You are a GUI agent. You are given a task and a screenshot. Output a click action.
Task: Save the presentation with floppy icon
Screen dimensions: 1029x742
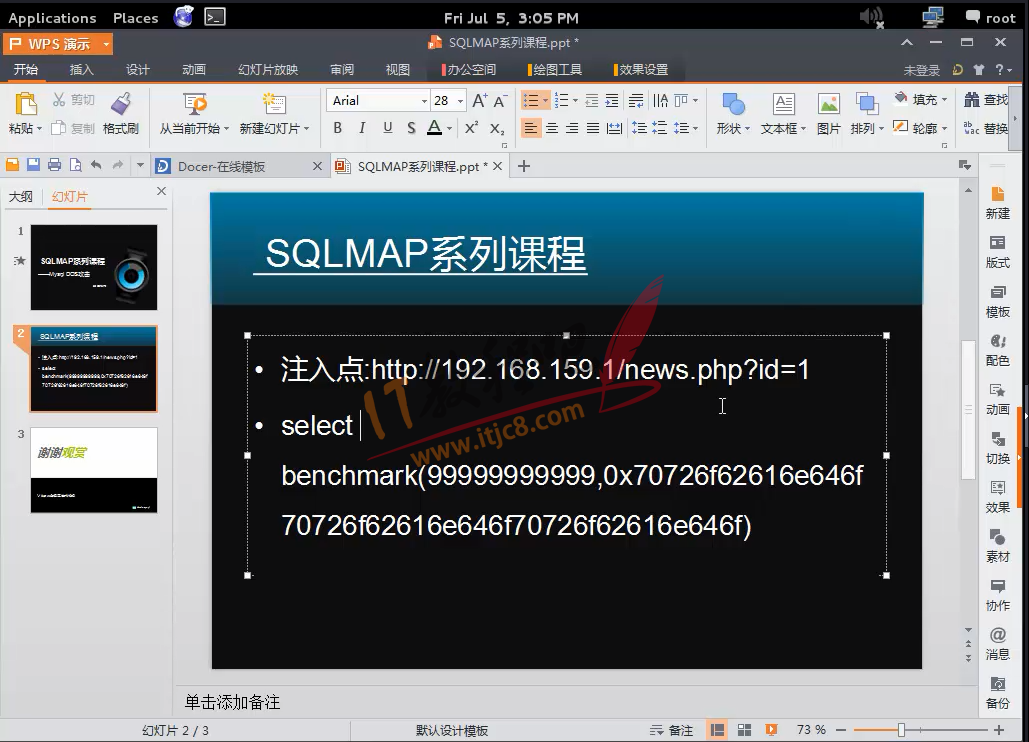pyautogui.click(x=33, y=165)
